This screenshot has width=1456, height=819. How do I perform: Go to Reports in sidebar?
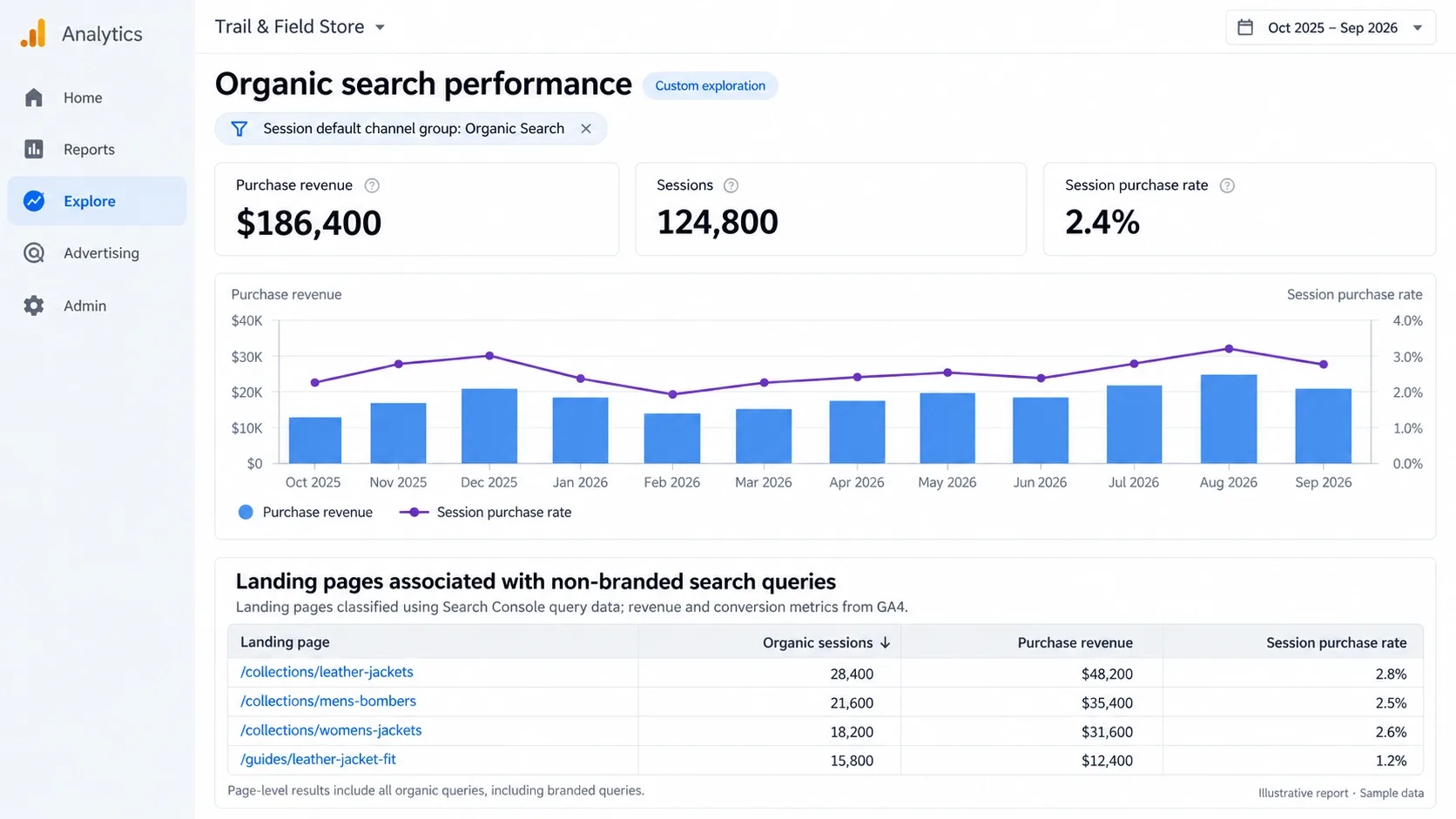coord(89,149)
